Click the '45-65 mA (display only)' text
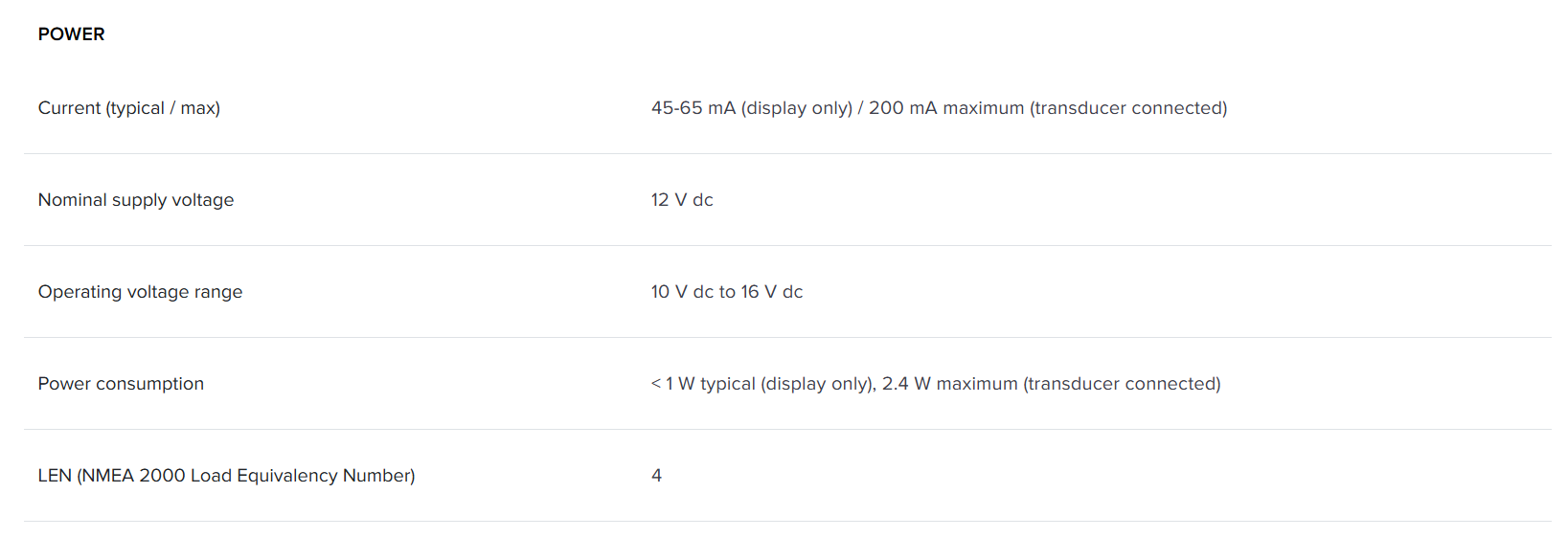1568x538 pixels. pos(751,108)
